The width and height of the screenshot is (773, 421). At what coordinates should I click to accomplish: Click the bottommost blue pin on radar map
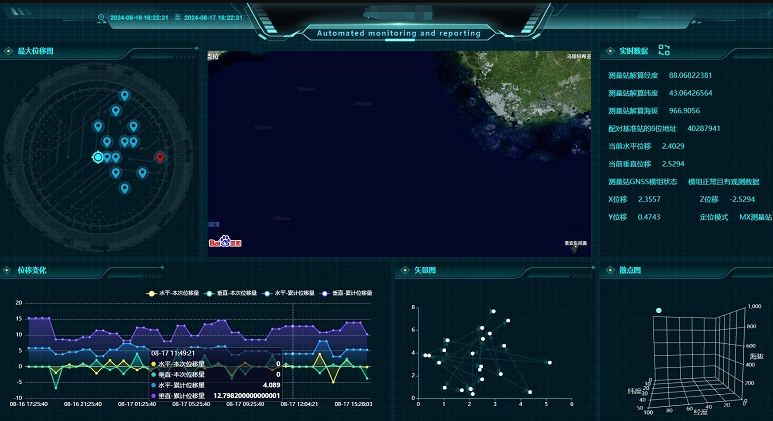click(124, 188)
